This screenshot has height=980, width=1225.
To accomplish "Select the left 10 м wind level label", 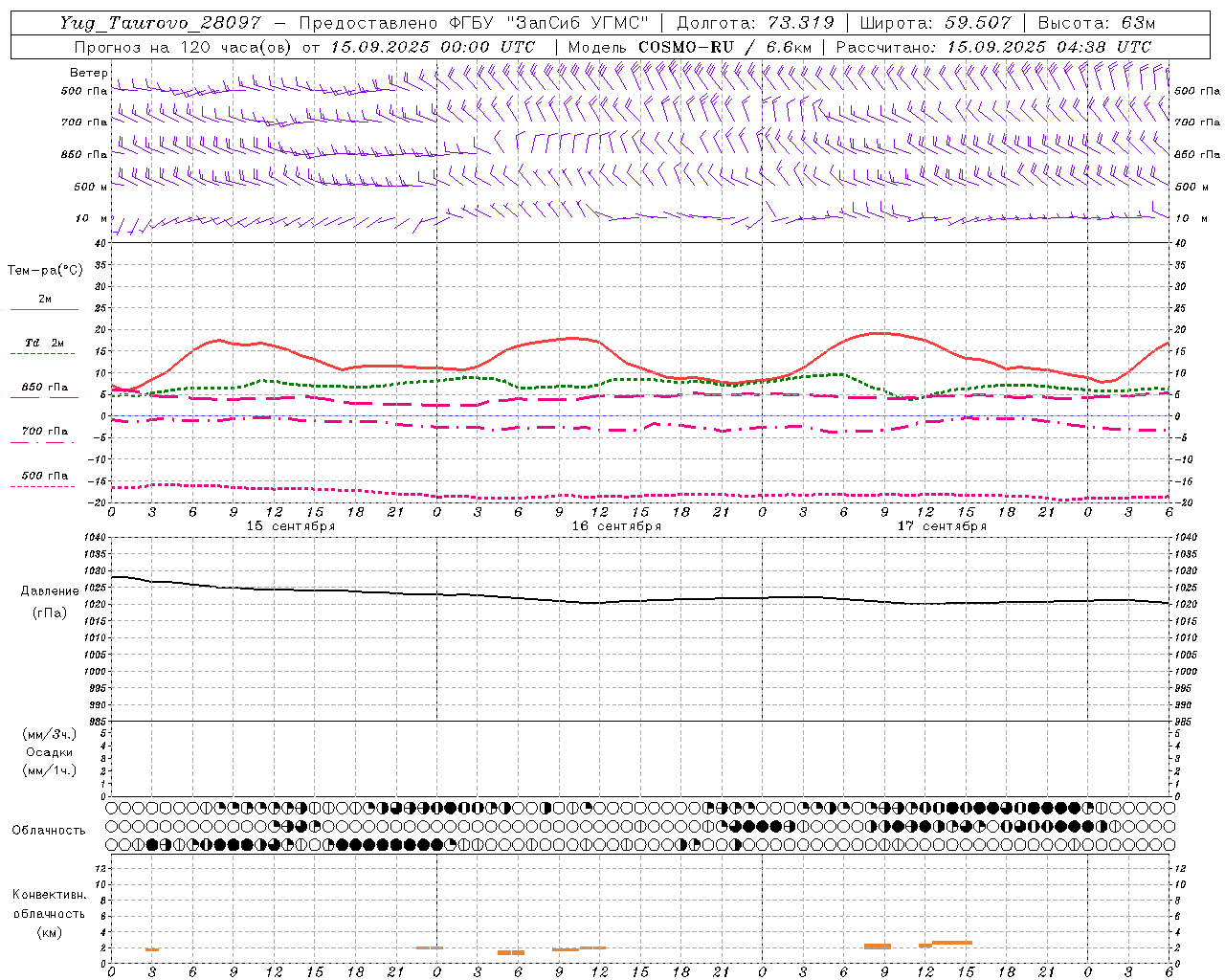I will [x=92, y=218].
